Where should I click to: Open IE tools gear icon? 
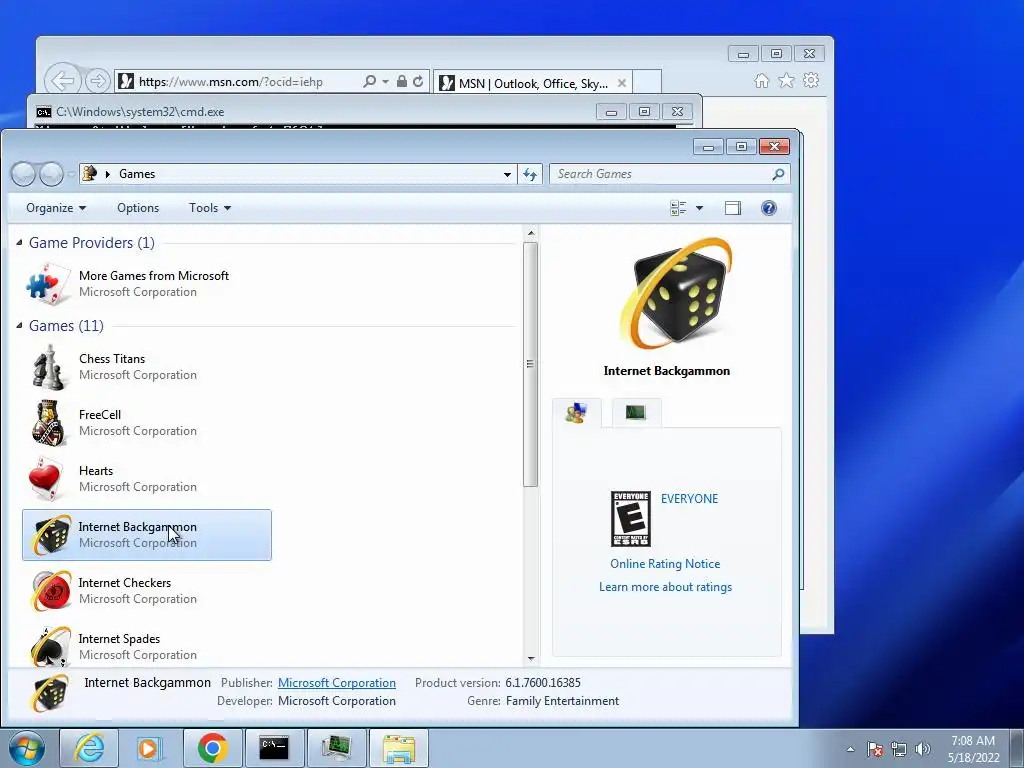click(811, 80)
